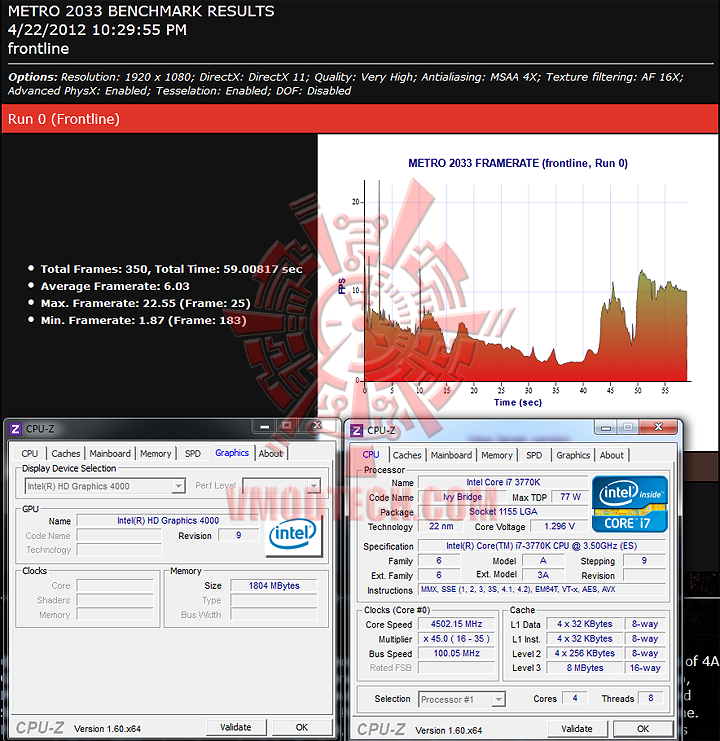The width and height of the screenshot is (720, 741).
Task: Switch to Mainboard tab in left CPU-Z window
Action: click(110, 454)
